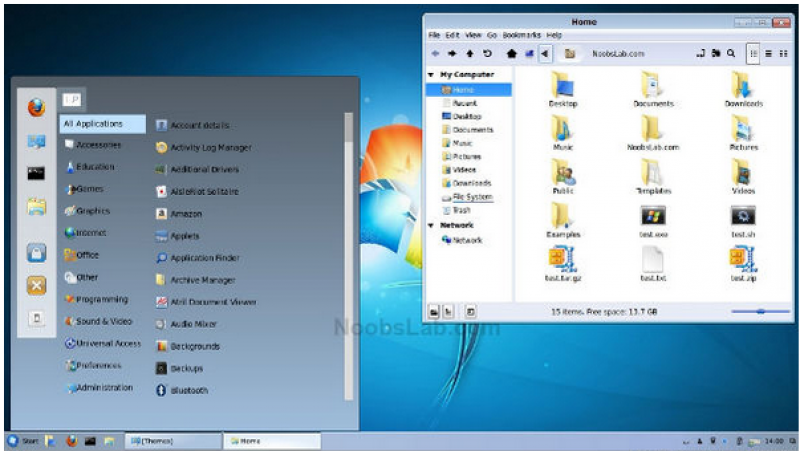This screenshot has width=800, height=451.
Task: Open system settings icon below Firefox in favorites
Action: 36,141
